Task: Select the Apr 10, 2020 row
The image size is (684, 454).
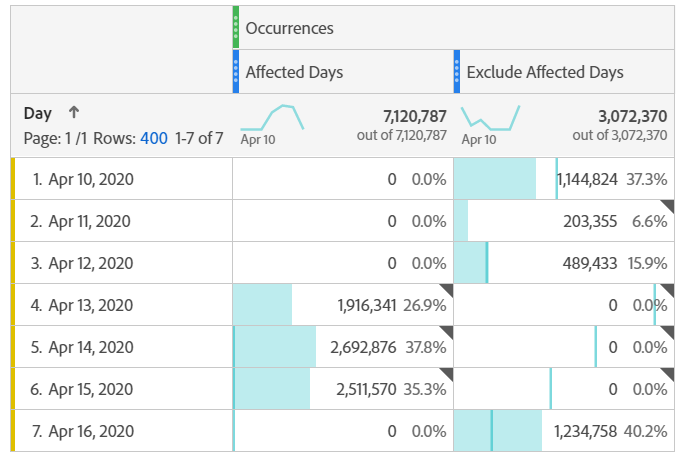Action: [x=91, y=179]
